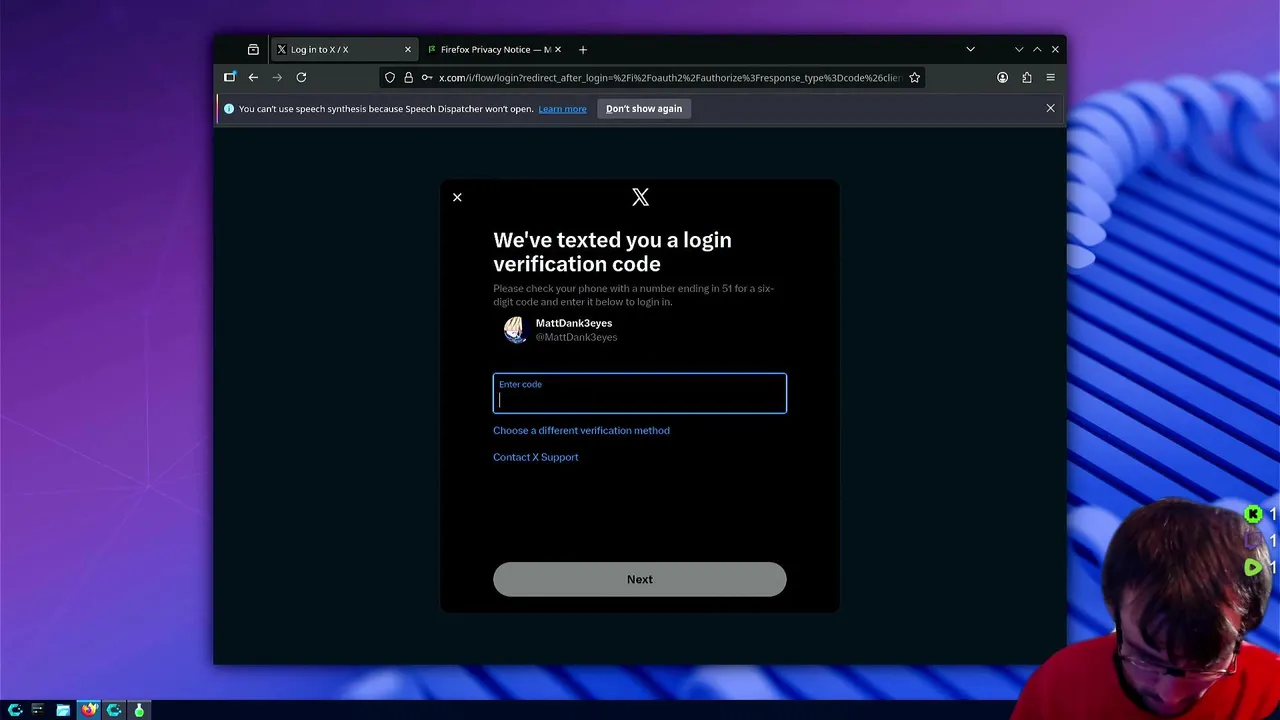This screenshot has height=720, width=1280.
Task: Click the '@MattDank3eyes' handle text
Action: point(576,337)
